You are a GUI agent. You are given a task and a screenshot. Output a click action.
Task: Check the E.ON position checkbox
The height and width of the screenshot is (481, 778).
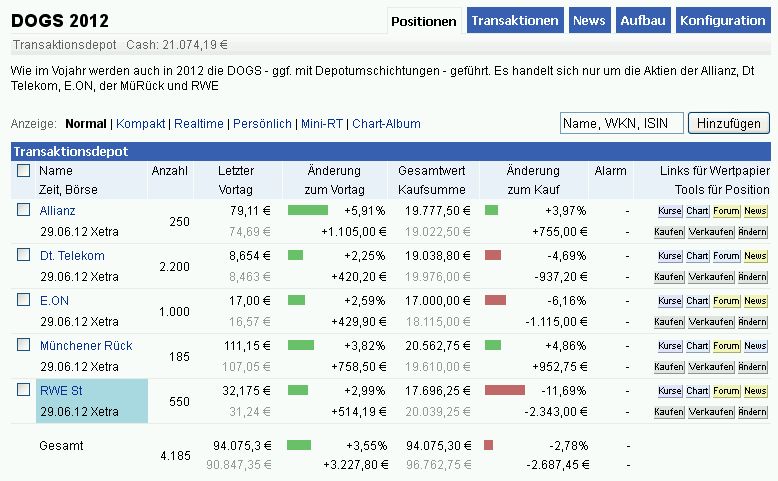point(24,300)
